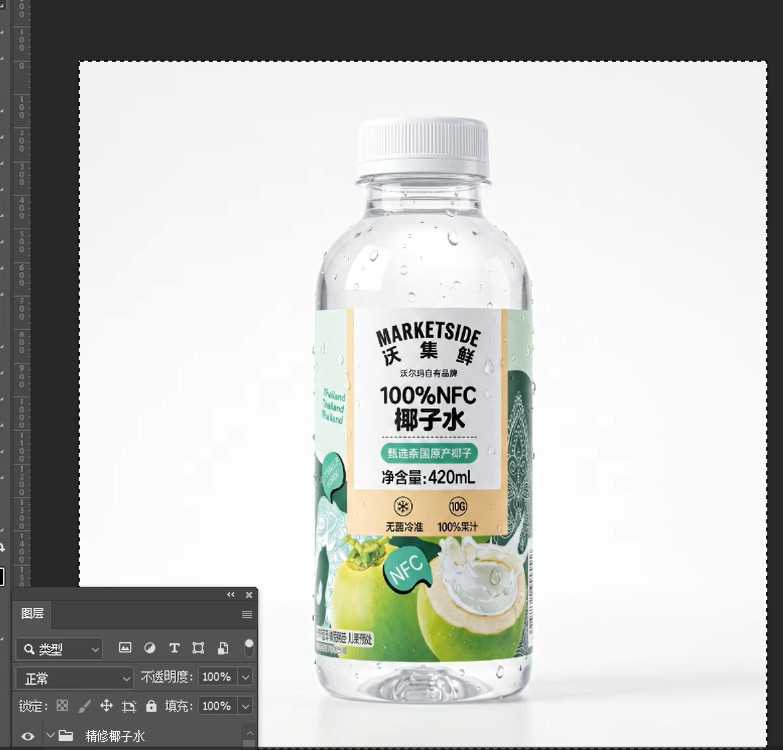Click the 填充 100% value field
This screenshot has height=750, width=783.
pos(218,706)
